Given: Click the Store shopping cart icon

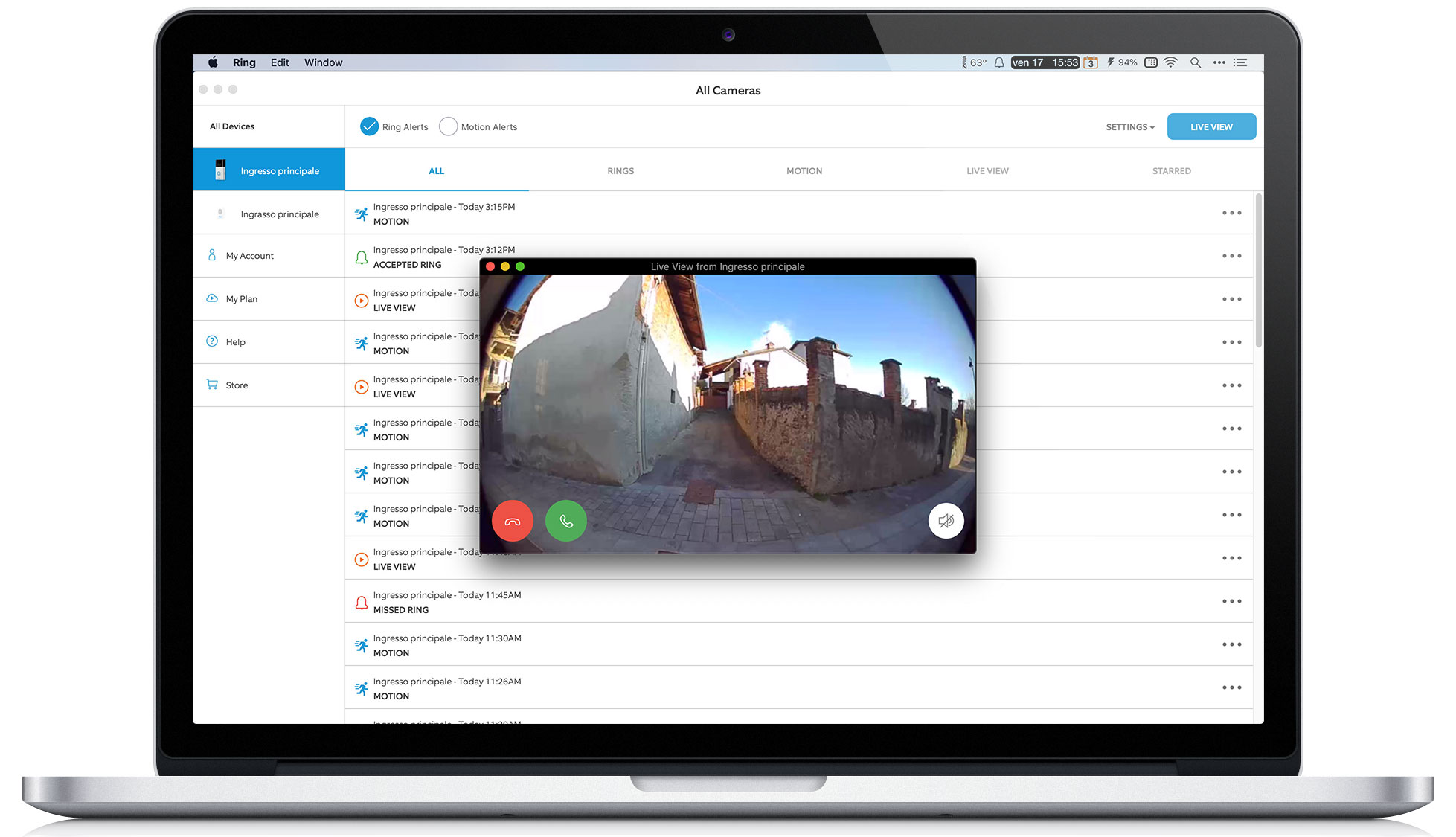Looking at the screenshot, I should click(x=212, y=385).
